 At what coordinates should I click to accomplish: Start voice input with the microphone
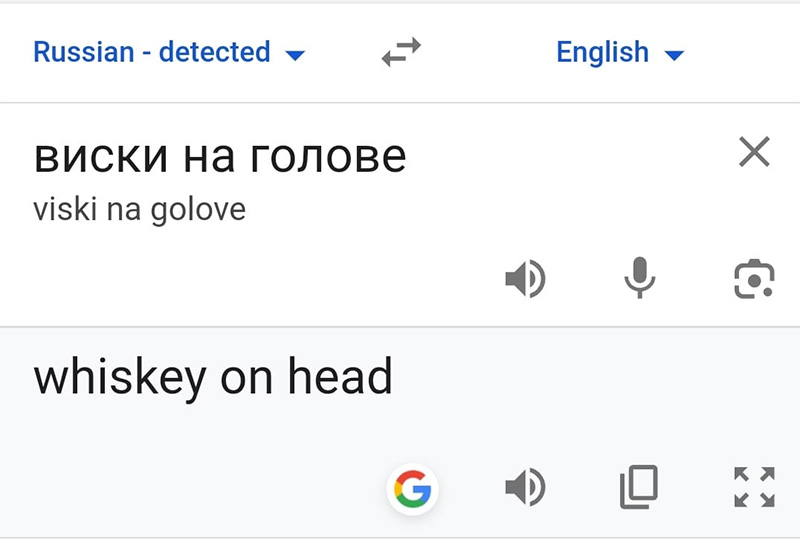pyautogui.click(x=639, y=279)
